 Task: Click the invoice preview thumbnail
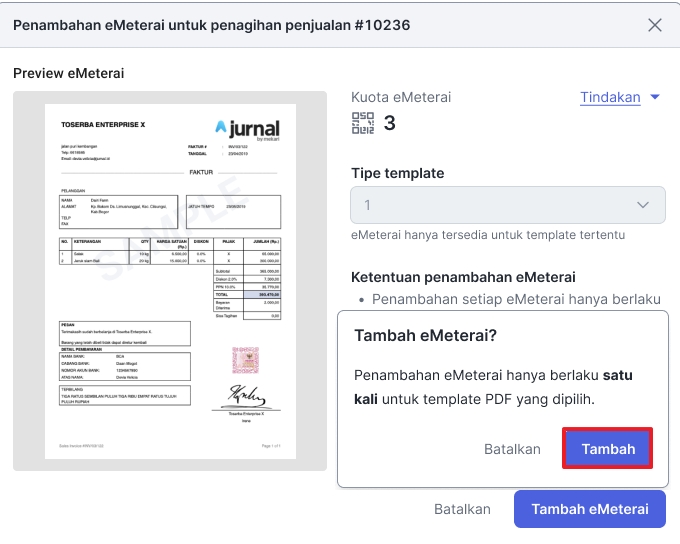170,281
